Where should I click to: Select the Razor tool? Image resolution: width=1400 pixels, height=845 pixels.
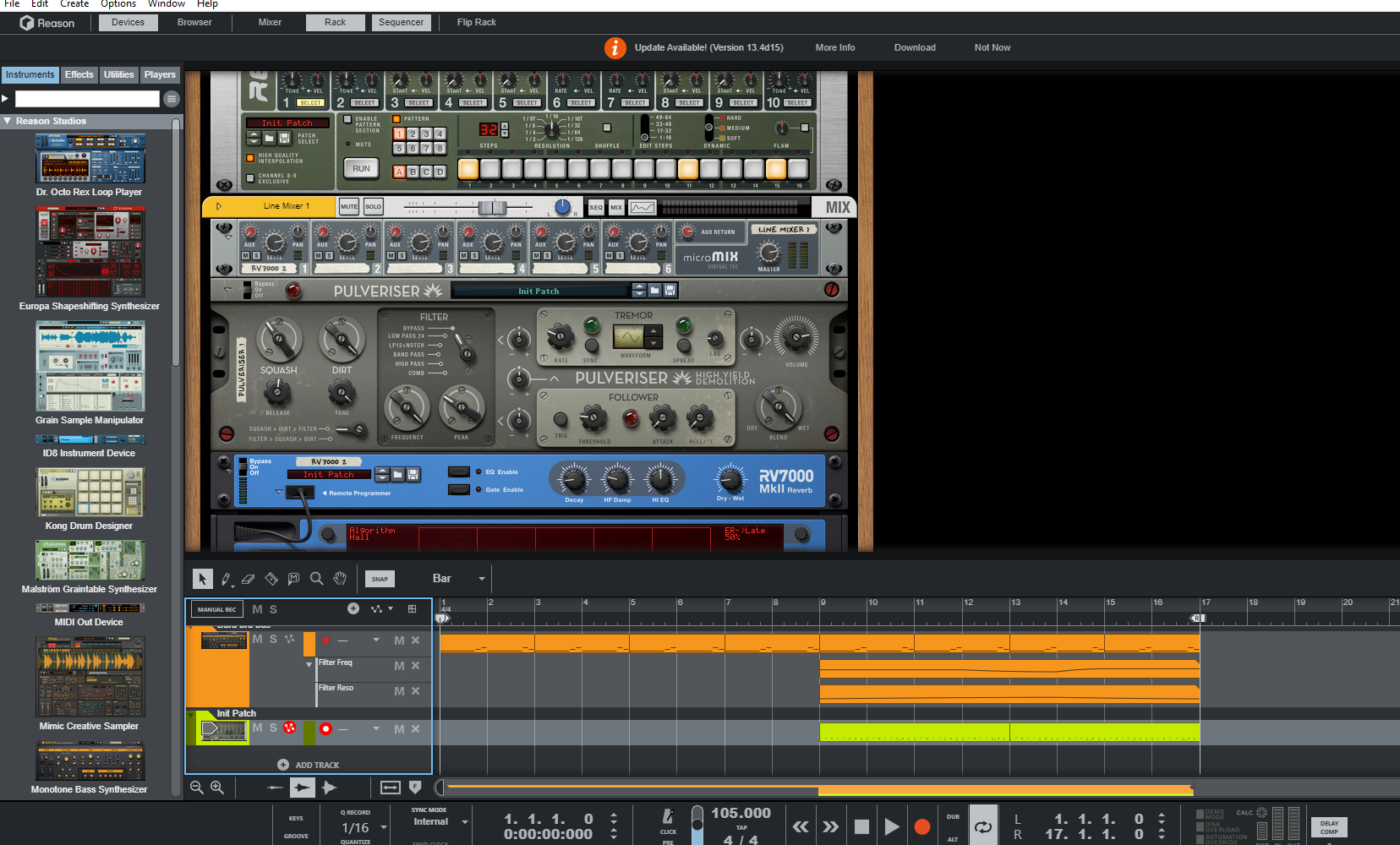pos(271,579)
